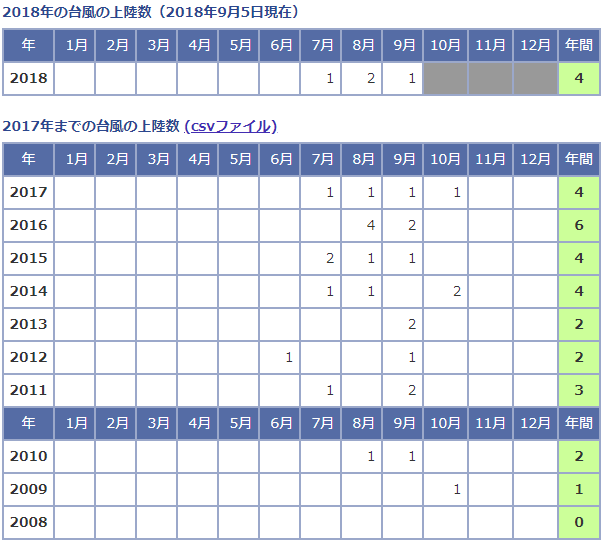Click the 年間 header in the top 2018 table

(579, 45)
